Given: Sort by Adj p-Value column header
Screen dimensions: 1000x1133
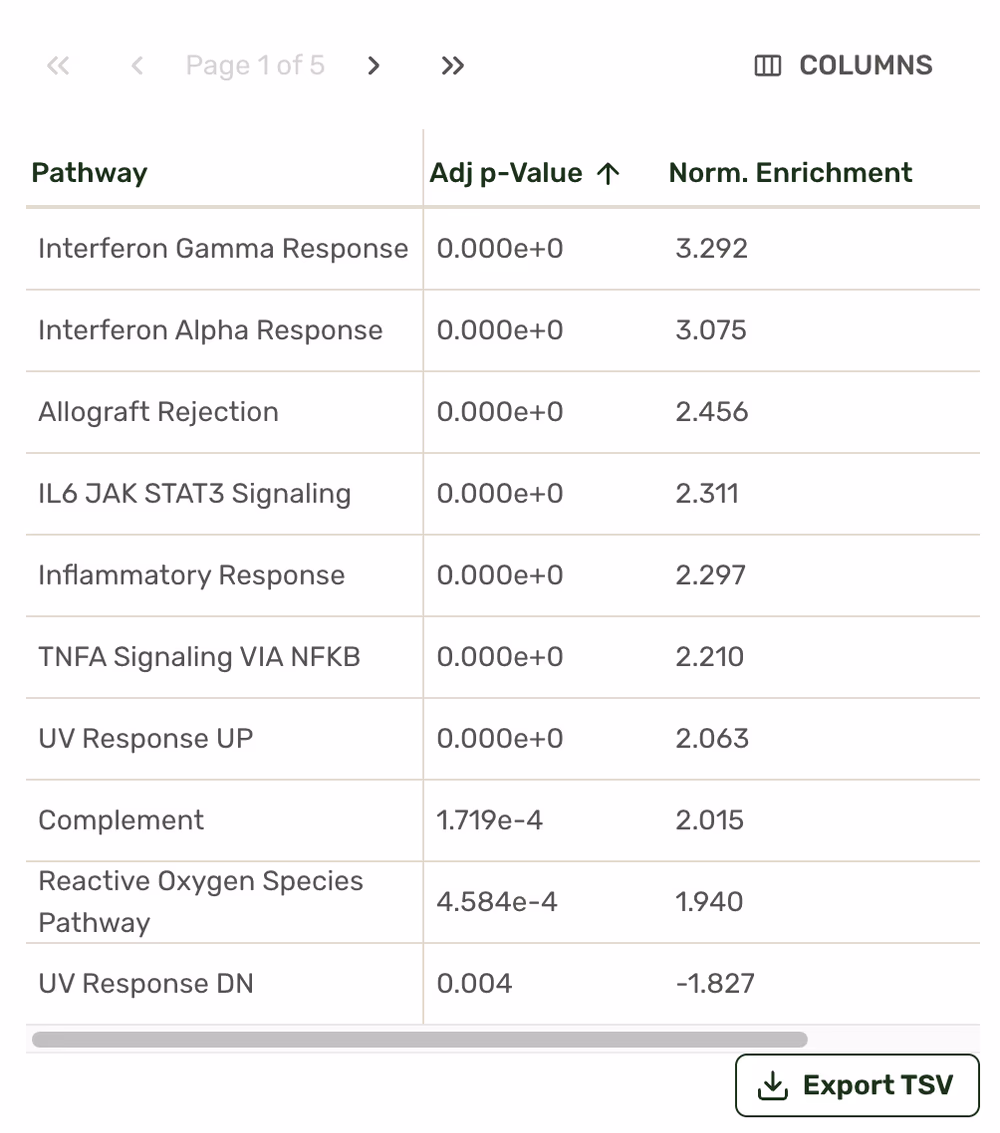Looking at the screenshot, I should click(x=506, y=173).
